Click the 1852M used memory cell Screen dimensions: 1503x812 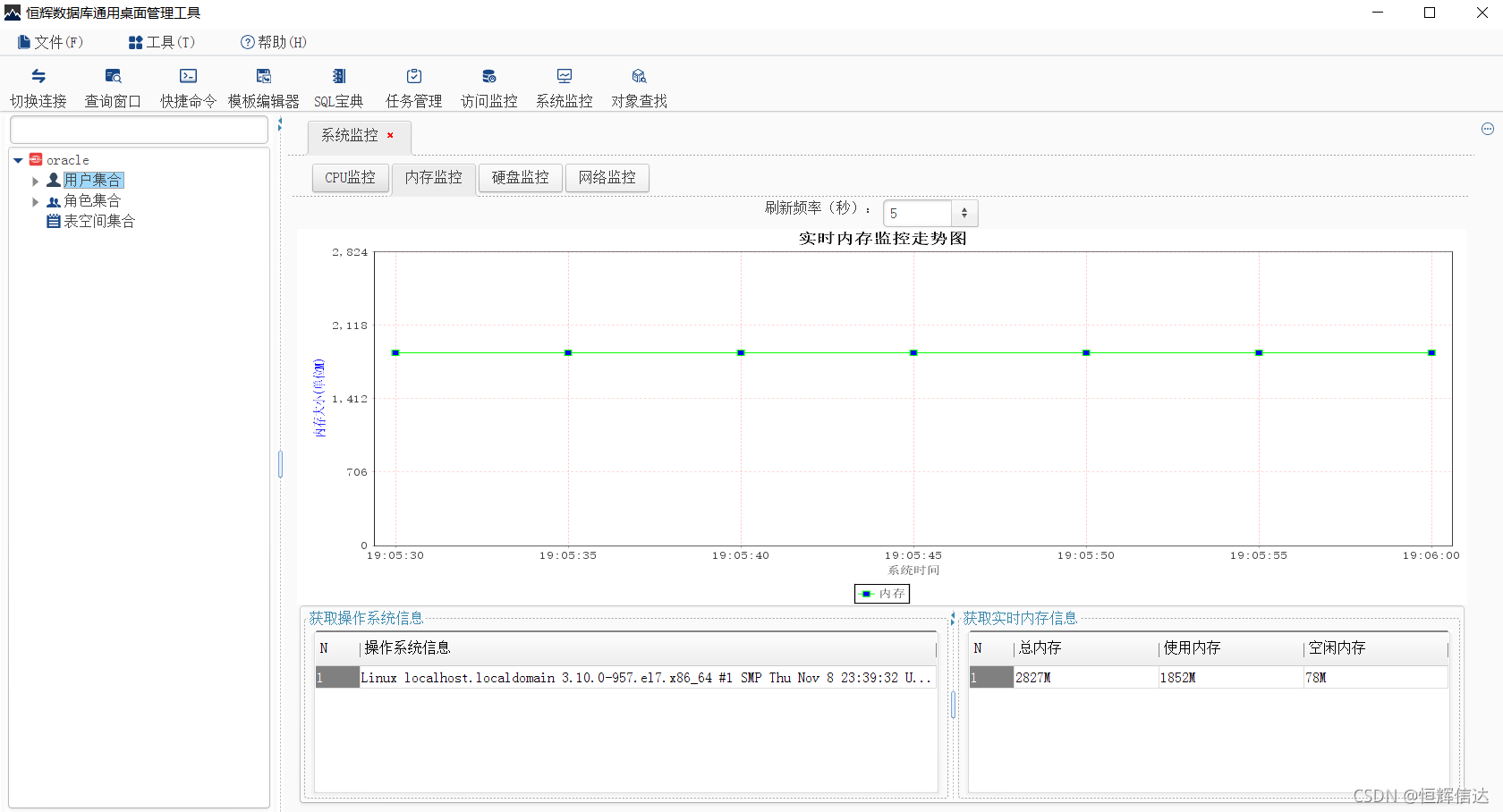[1231, 677]
